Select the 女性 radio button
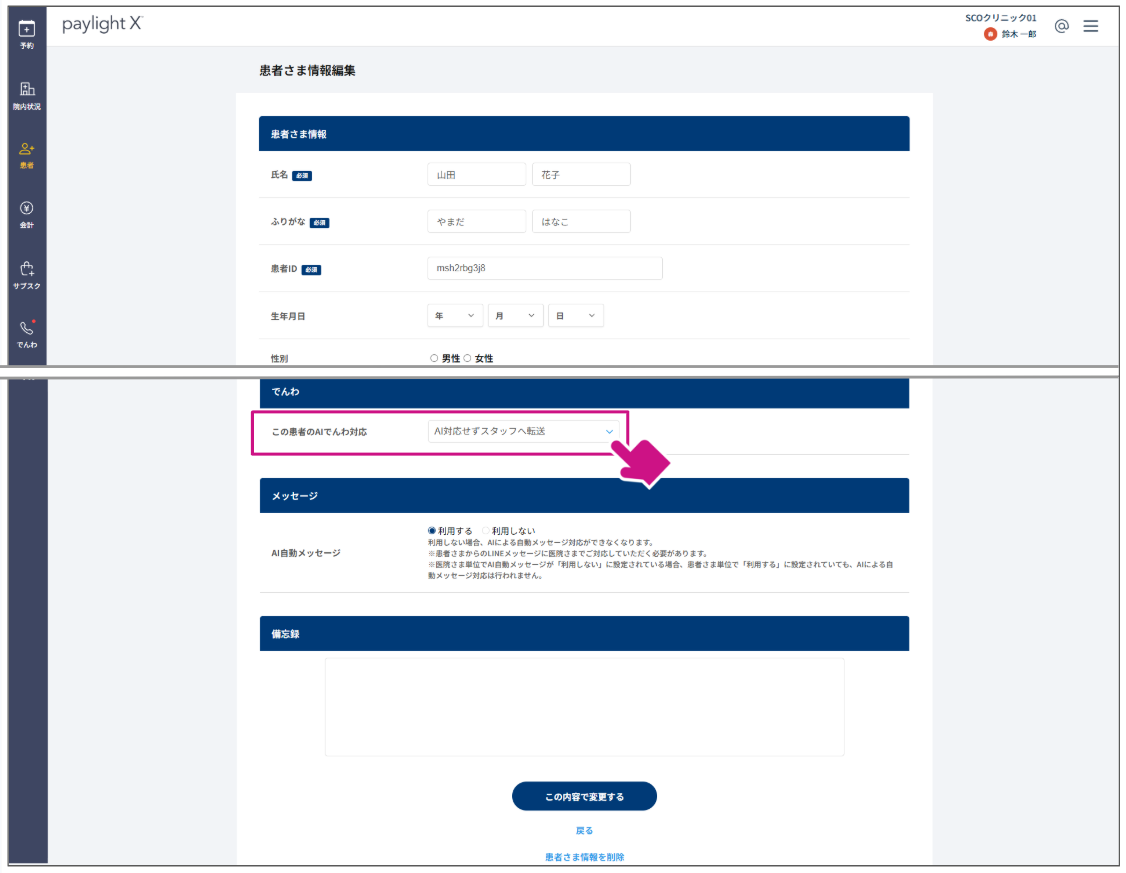This screenshot has width=1126, height=873. coord(467,358)
